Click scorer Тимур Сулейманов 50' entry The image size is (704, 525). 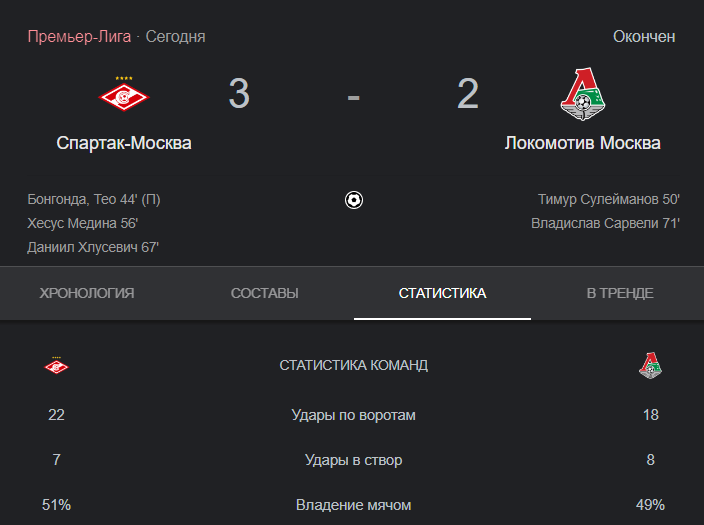click(x=608, y=199)
